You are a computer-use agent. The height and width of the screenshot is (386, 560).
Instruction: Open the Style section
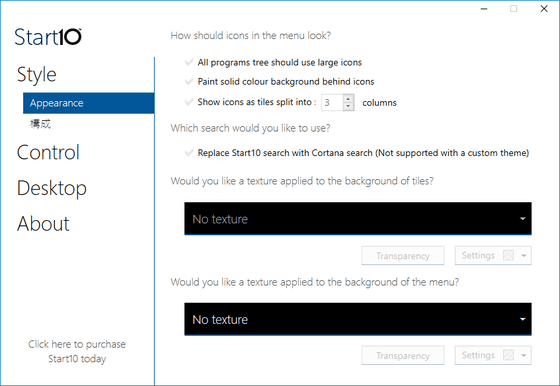[37, 75]
